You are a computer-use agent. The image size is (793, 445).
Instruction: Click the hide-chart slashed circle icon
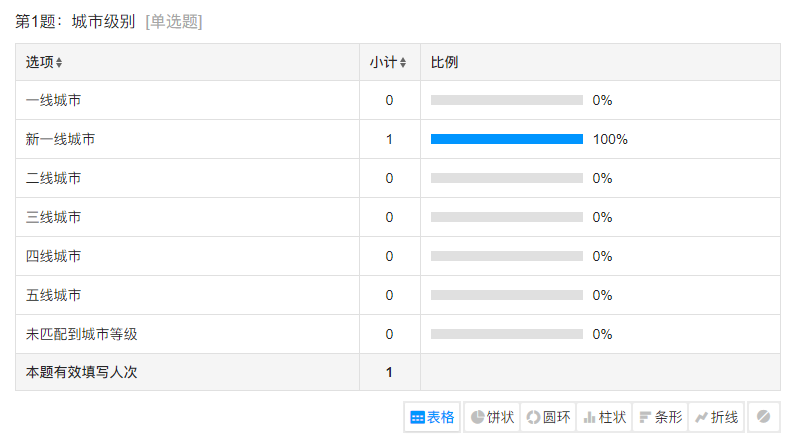764,417
